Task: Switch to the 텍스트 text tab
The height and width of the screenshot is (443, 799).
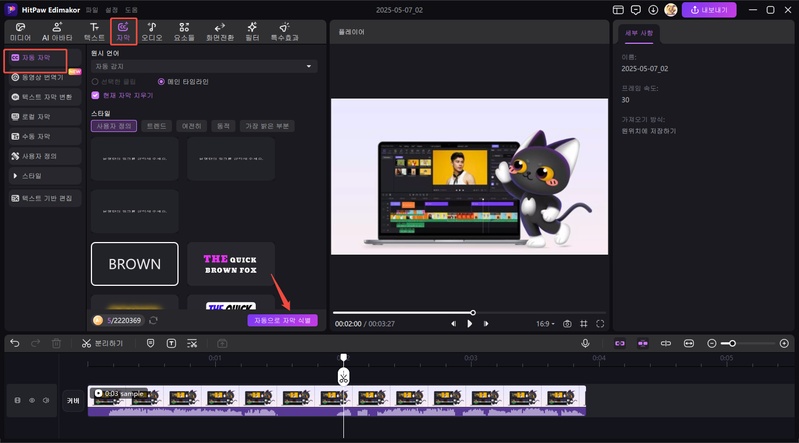Action: pos(94,32)
